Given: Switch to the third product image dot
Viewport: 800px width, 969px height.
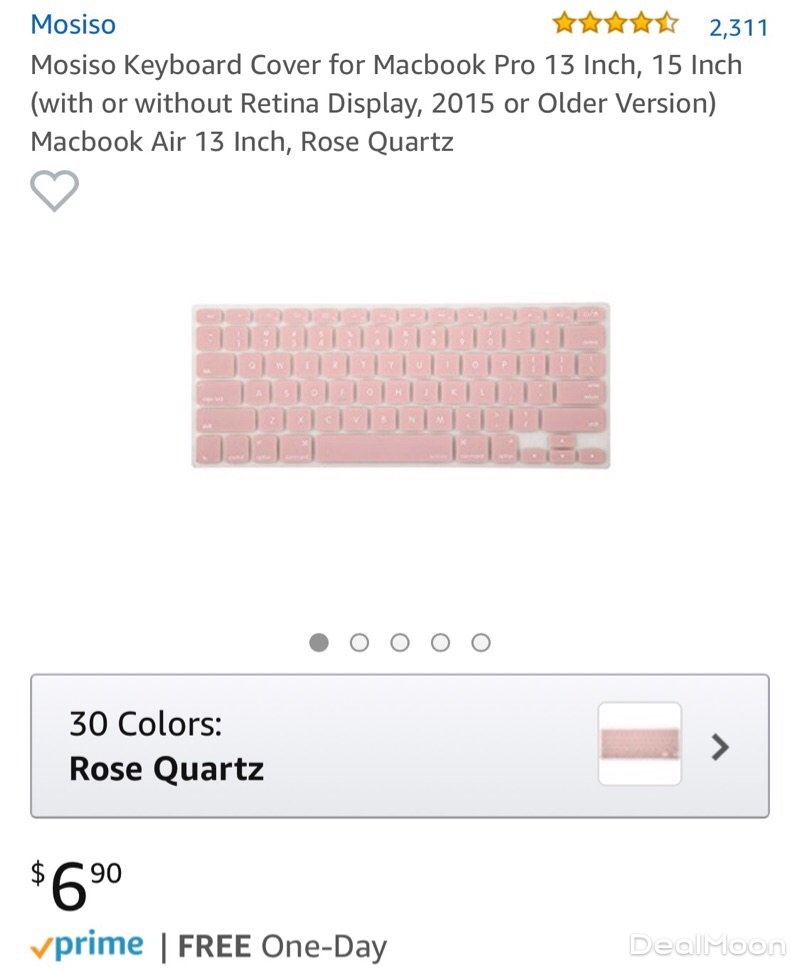Looking at the screenshot, I should point(400,642).
